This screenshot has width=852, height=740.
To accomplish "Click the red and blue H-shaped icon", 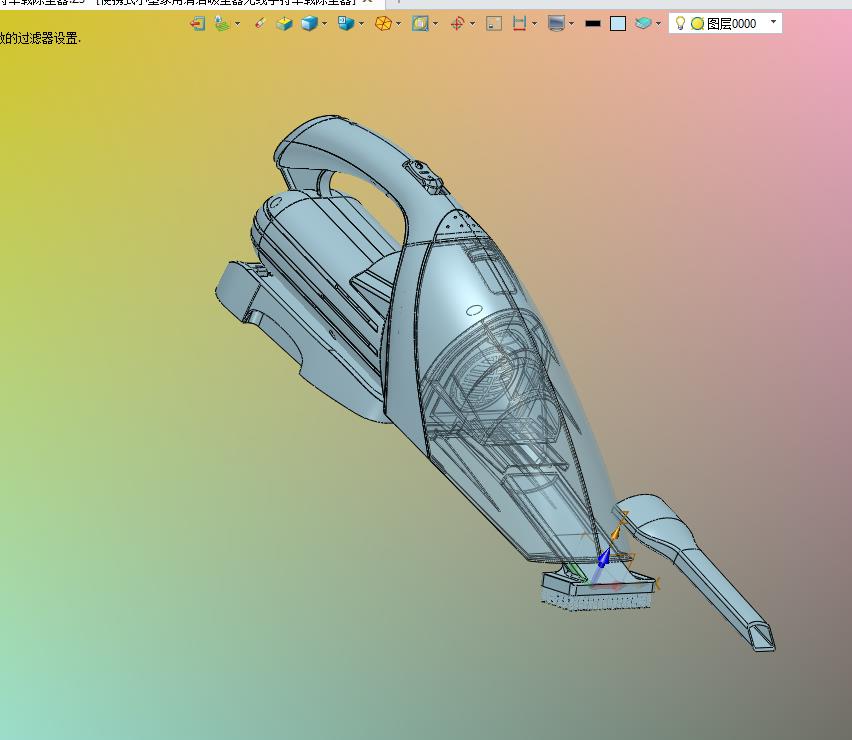I will pos(519,23).
